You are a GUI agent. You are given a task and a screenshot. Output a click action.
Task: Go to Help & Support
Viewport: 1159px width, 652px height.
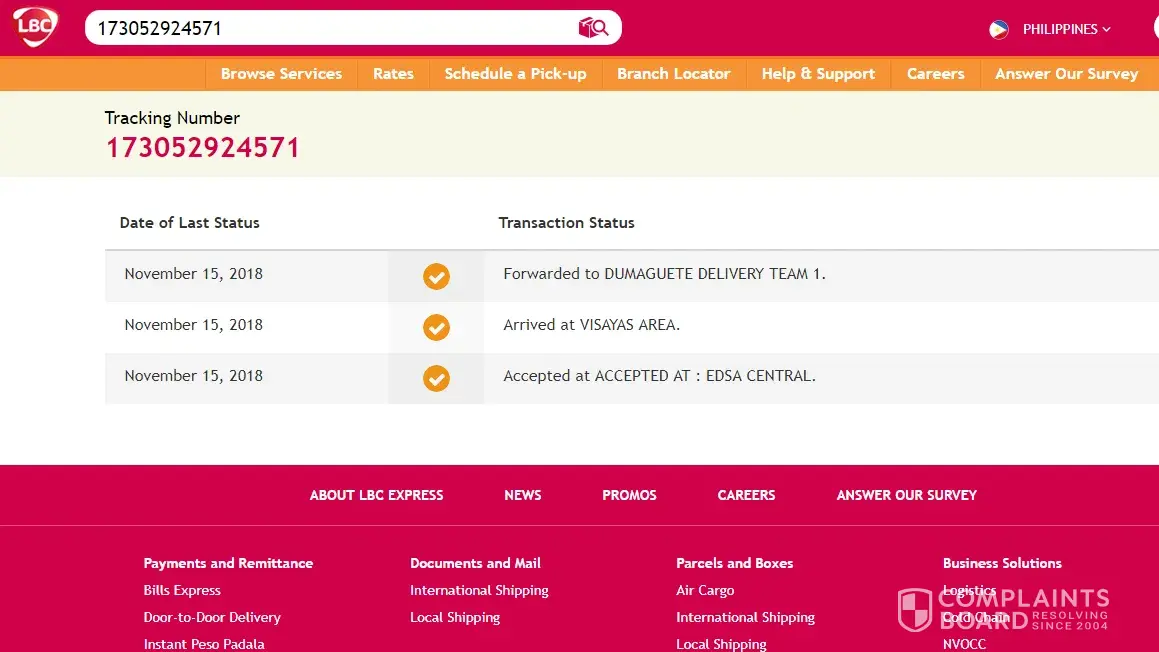tap(817, 74)
